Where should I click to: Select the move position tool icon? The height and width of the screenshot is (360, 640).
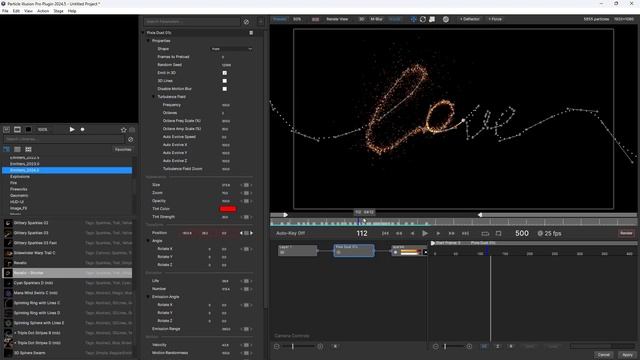pos(413,19)
